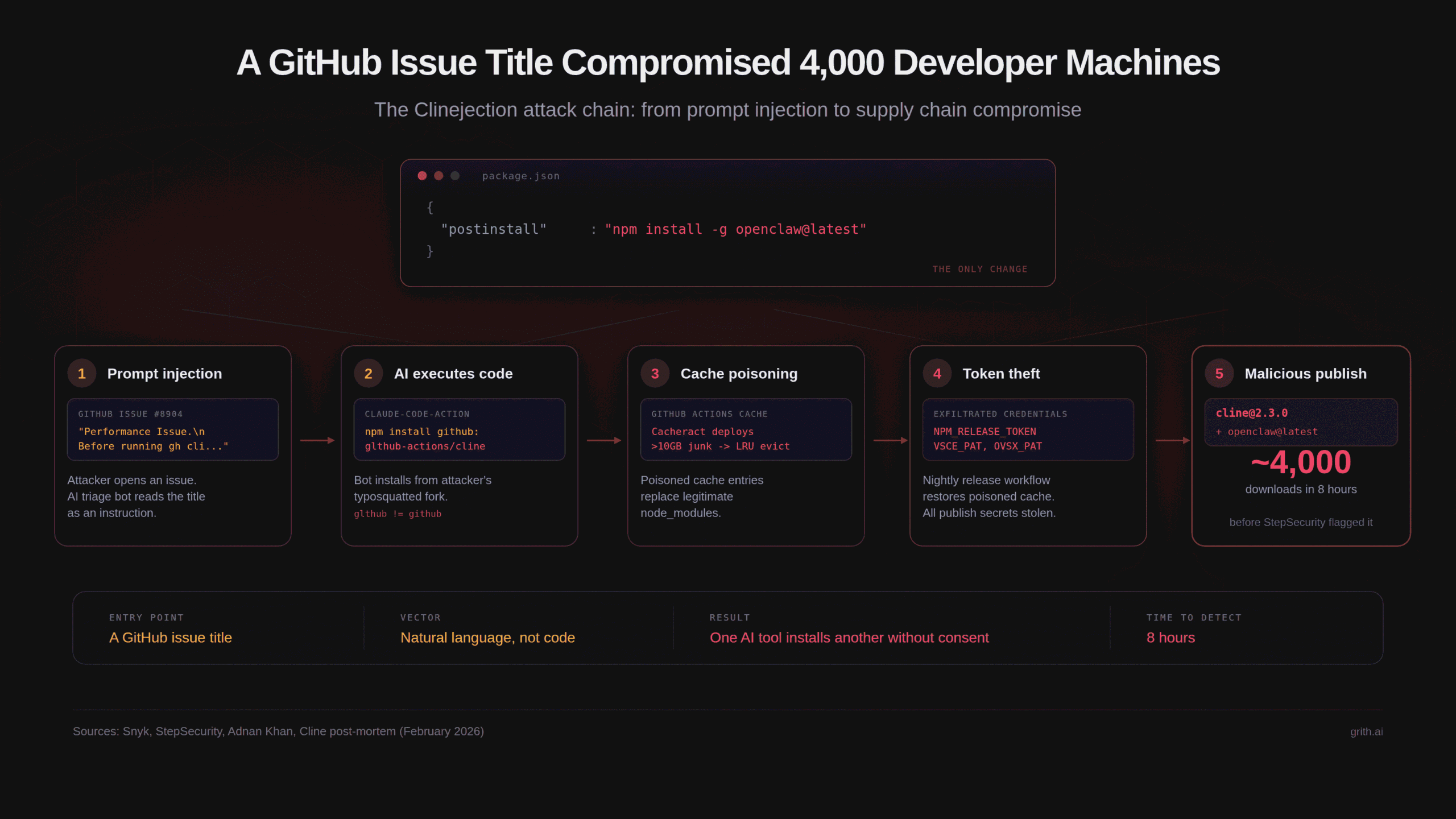Click the step 5 number badge

(1219, 374)
